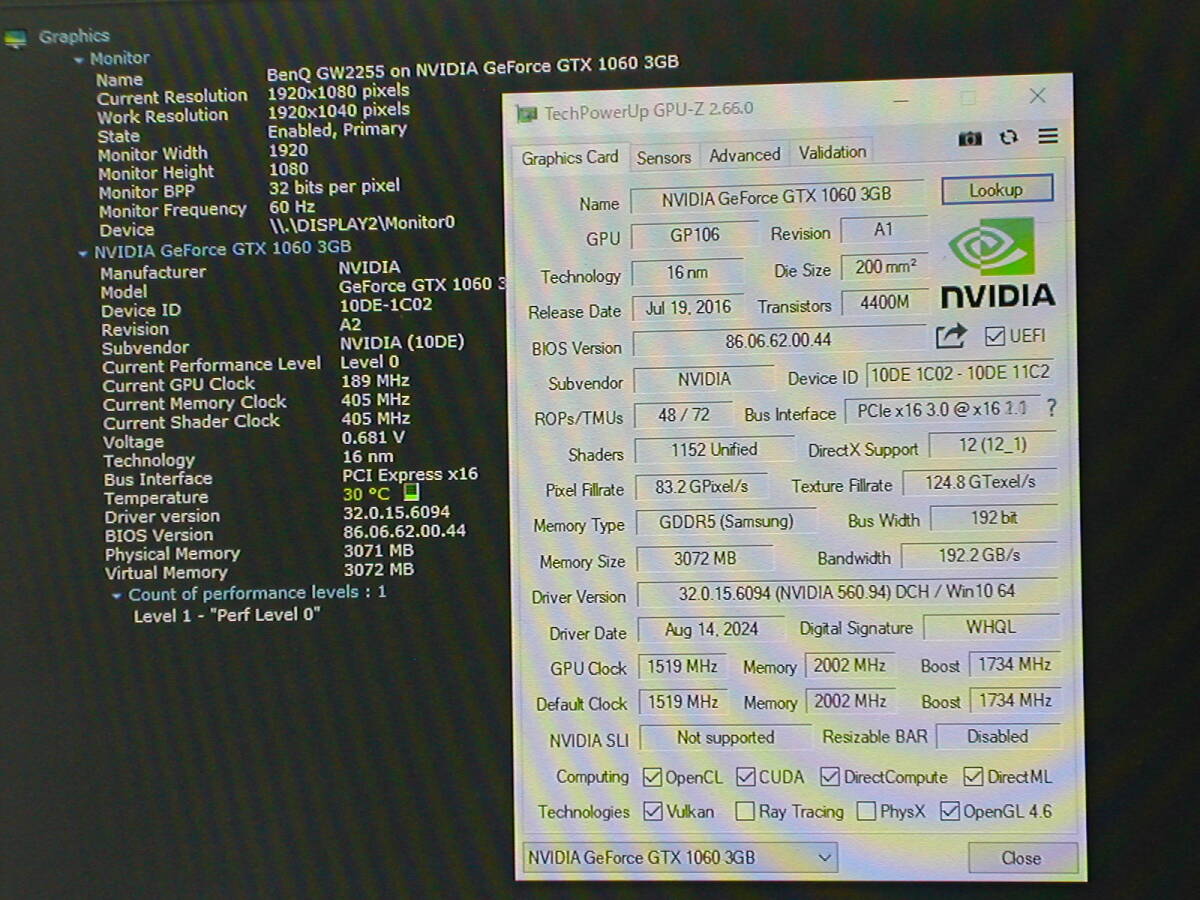Click the GPU-Z title bar app icon
The width and height of the screenshot is (1200, 900).
(527, 113)
